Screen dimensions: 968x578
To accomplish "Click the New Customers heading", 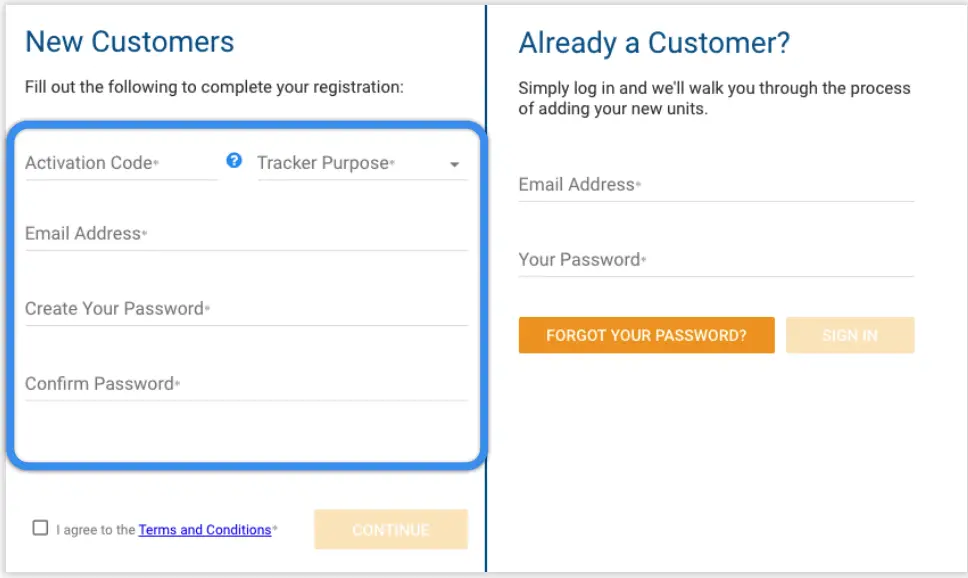I will [131, 42].
